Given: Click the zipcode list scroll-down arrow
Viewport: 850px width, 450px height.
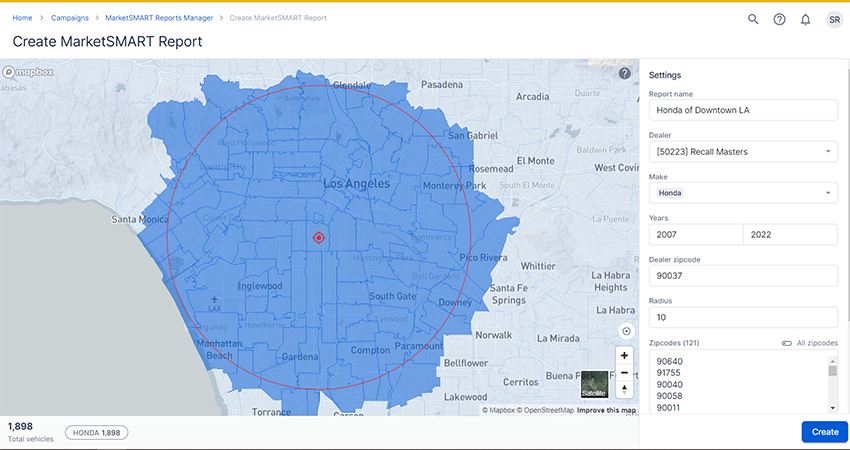Looking at the screenshot, I should click(833, 408).
